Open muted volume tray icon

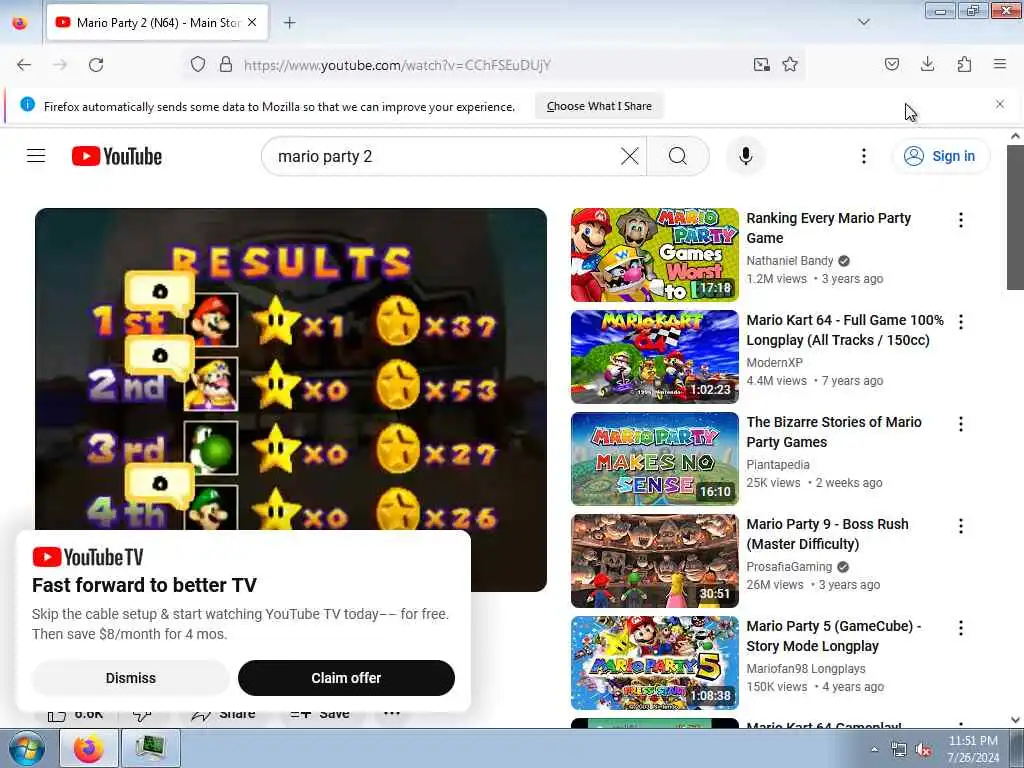pyautogui.click(x=923, y=750)
